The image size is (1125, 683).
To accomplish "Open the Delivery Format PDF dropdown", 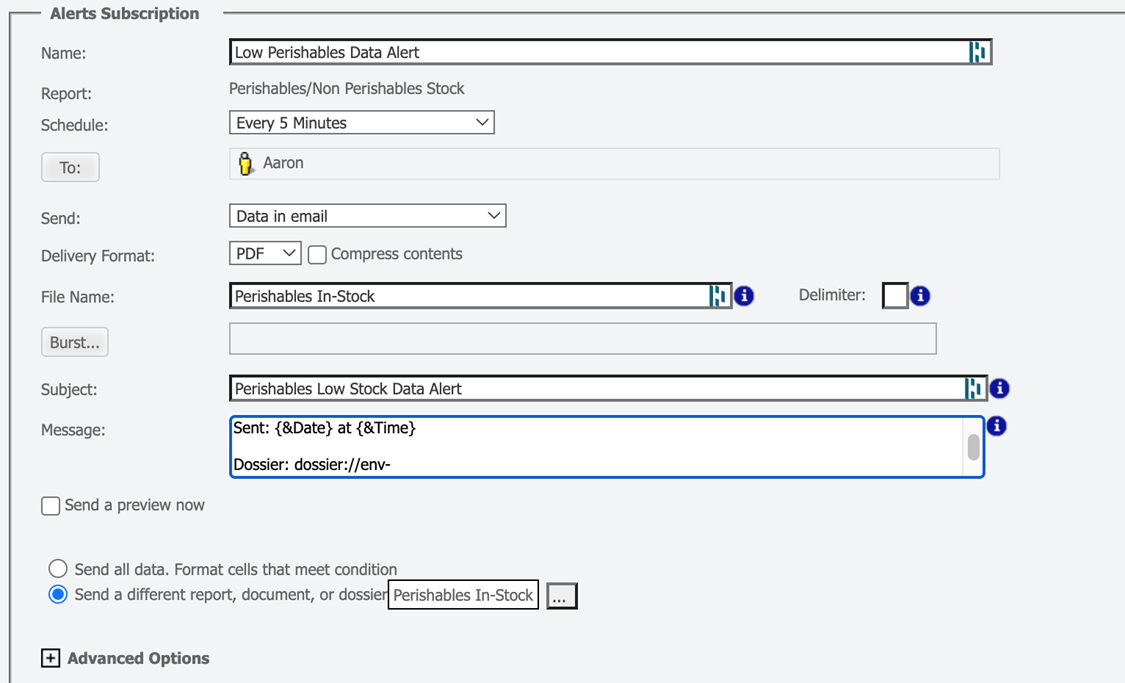I will point(264,254).
